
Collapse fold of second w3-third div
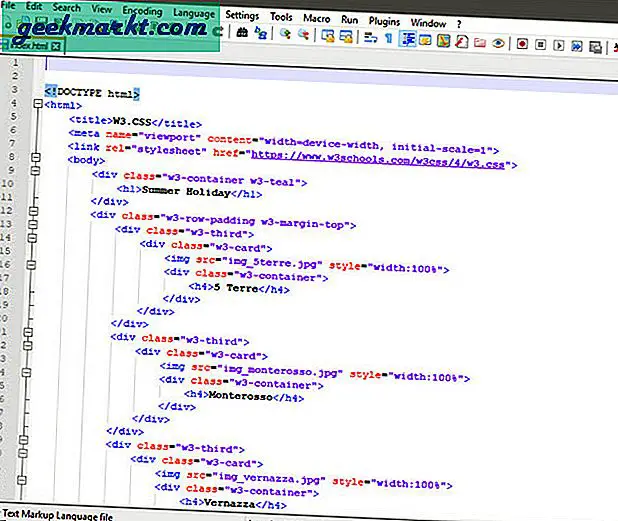point(28,332)
